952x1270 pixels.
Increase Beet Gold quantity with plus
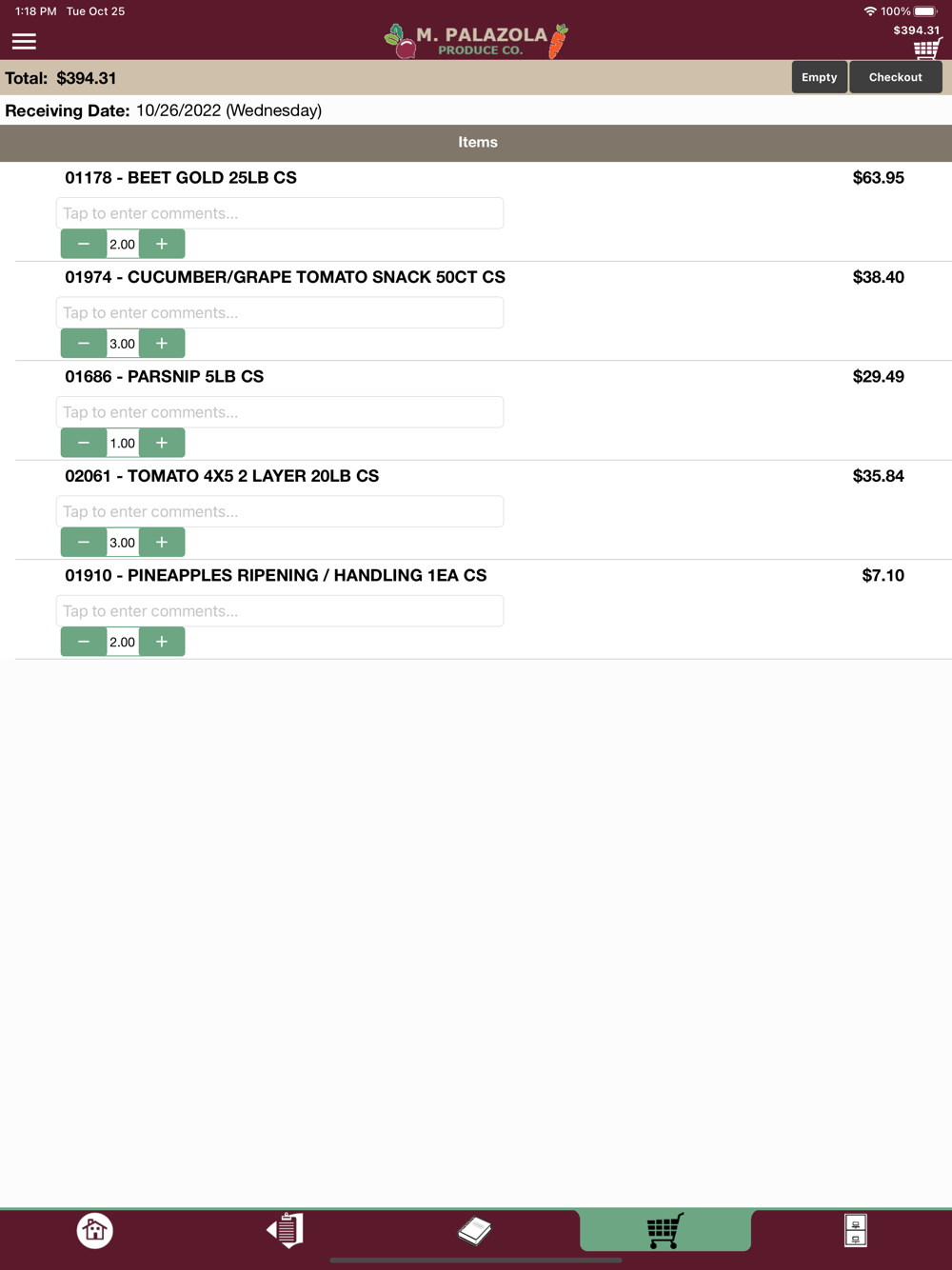pos(162,244)
